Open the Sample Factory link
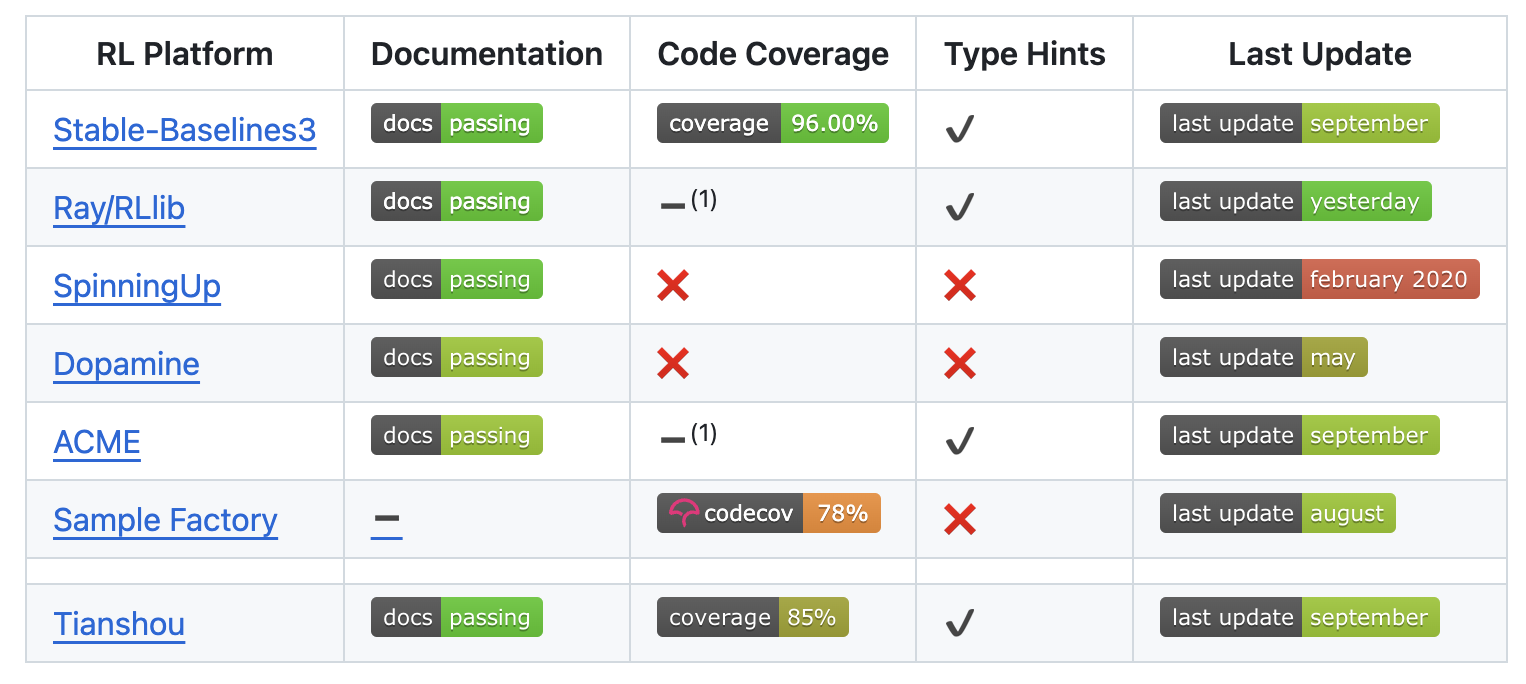The width and height of the screenshot is (1526, 684). click(x=165, y=520)
